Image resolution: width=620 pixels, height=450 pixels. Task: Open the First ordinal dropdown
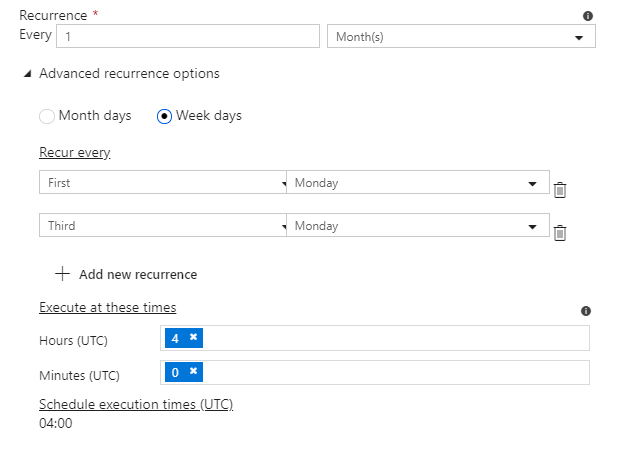163,183
